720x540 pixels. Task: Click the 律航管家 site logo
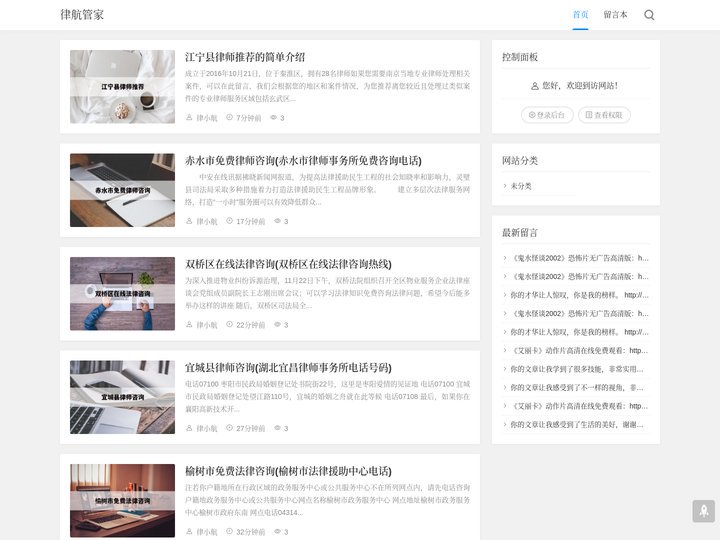[82, 15]
